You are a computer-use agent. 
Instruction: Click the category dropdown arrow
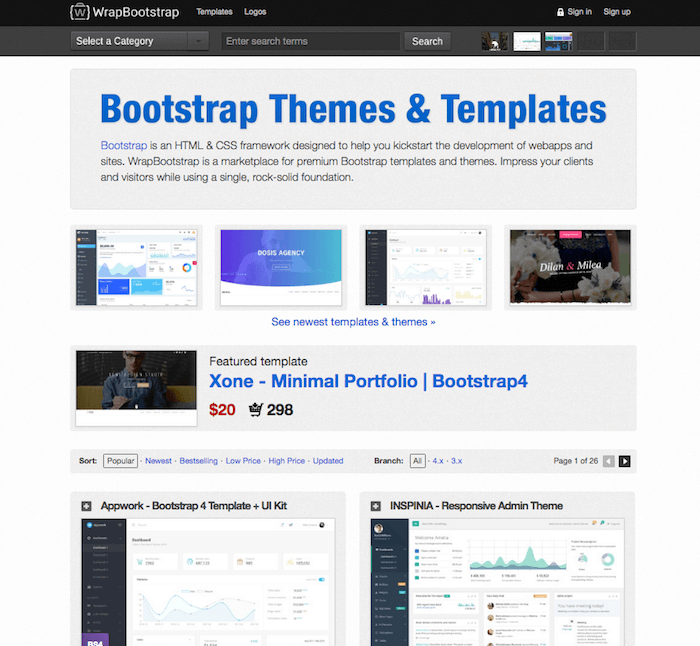point(198,41)
